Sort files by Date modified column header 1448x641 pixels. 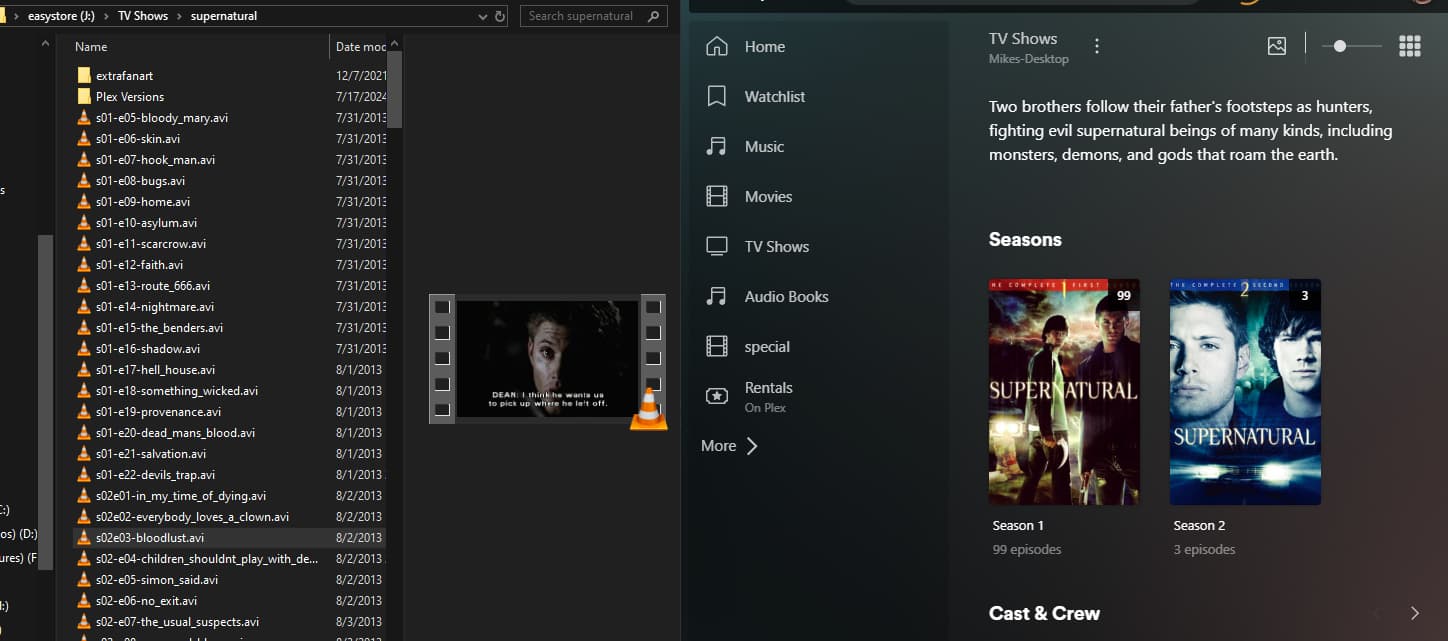tap(360, 47)
